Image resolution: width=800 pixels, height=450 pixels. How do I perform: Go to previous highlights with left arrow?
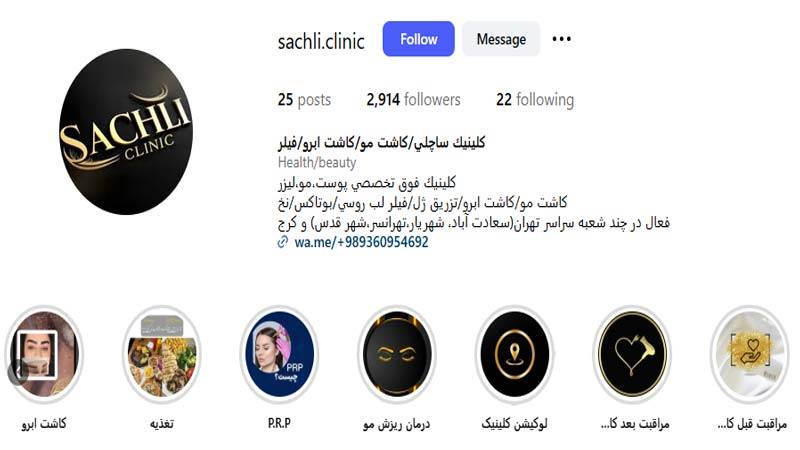pyautogui.click(x=17, y=371)
